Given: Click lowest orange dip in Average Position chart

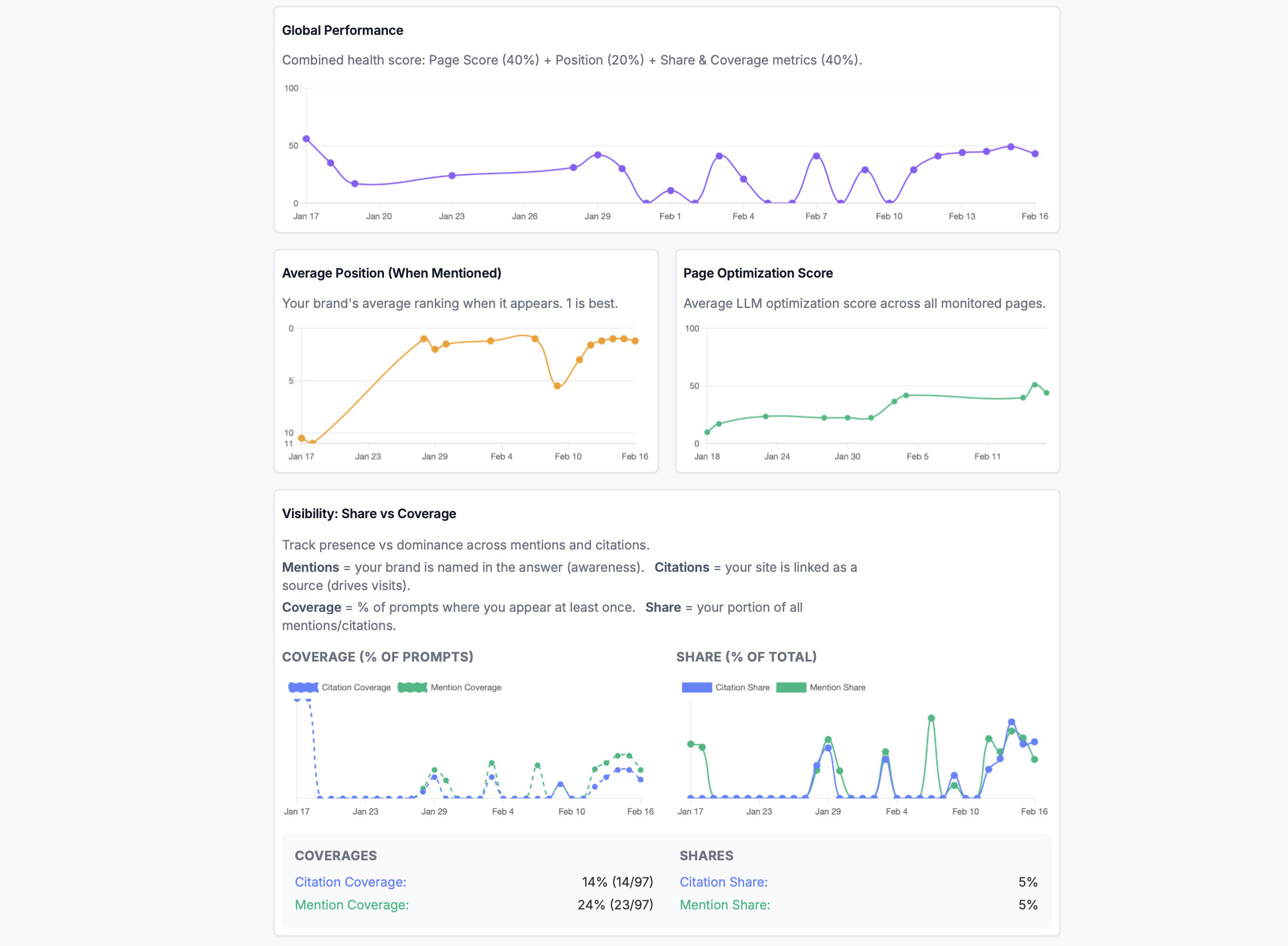Looking at the screenshot, I should coord(557,386).
